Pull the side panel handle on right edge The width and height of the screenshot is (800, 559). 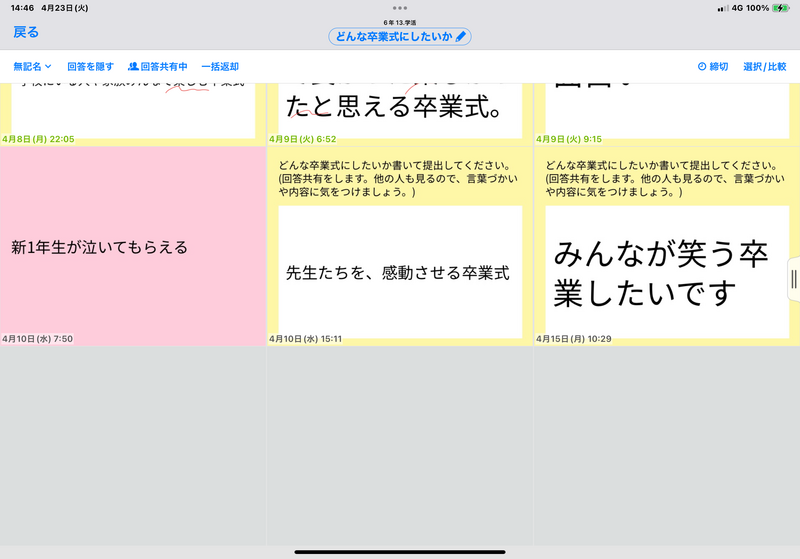[x=794, y=277]
